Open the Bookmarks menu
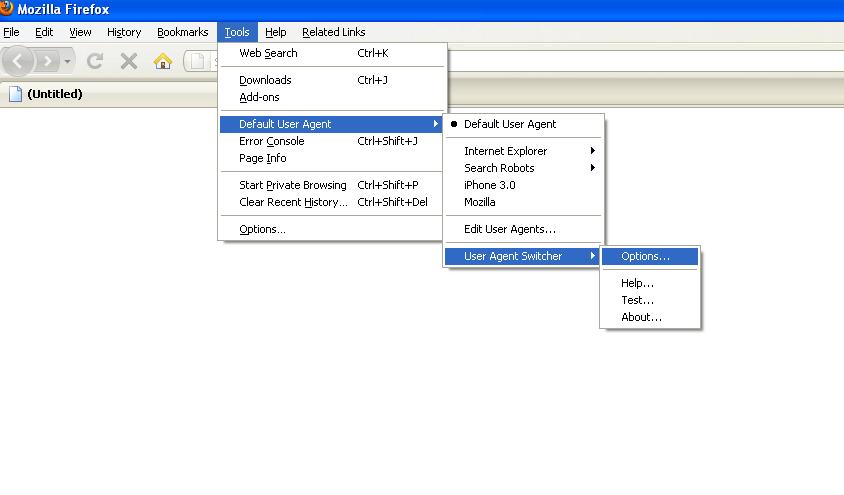This screenshot has width=844, height=495. [x=182, y=32]
